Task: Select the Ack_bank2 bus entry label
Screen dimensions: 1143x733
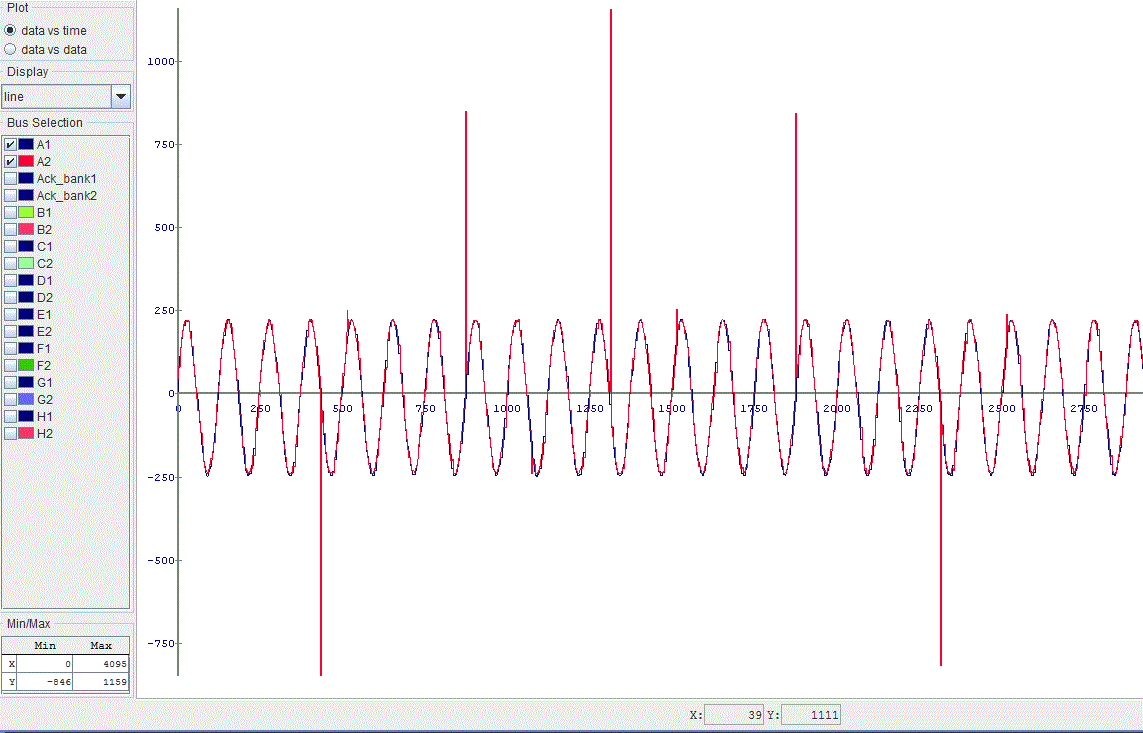Action: (66, 195)
